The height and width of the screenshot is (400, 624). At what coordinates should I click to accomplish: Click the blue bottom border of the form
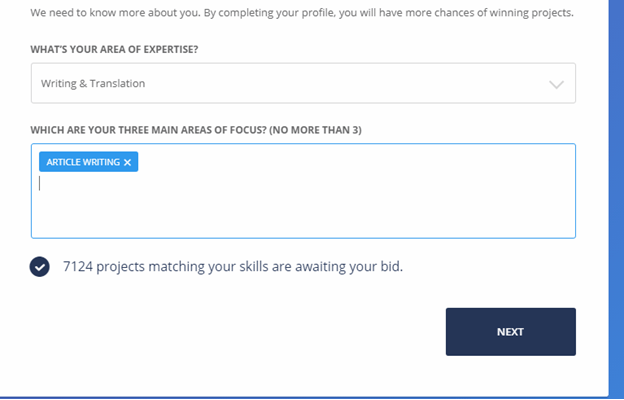click(x=304, y=398)
